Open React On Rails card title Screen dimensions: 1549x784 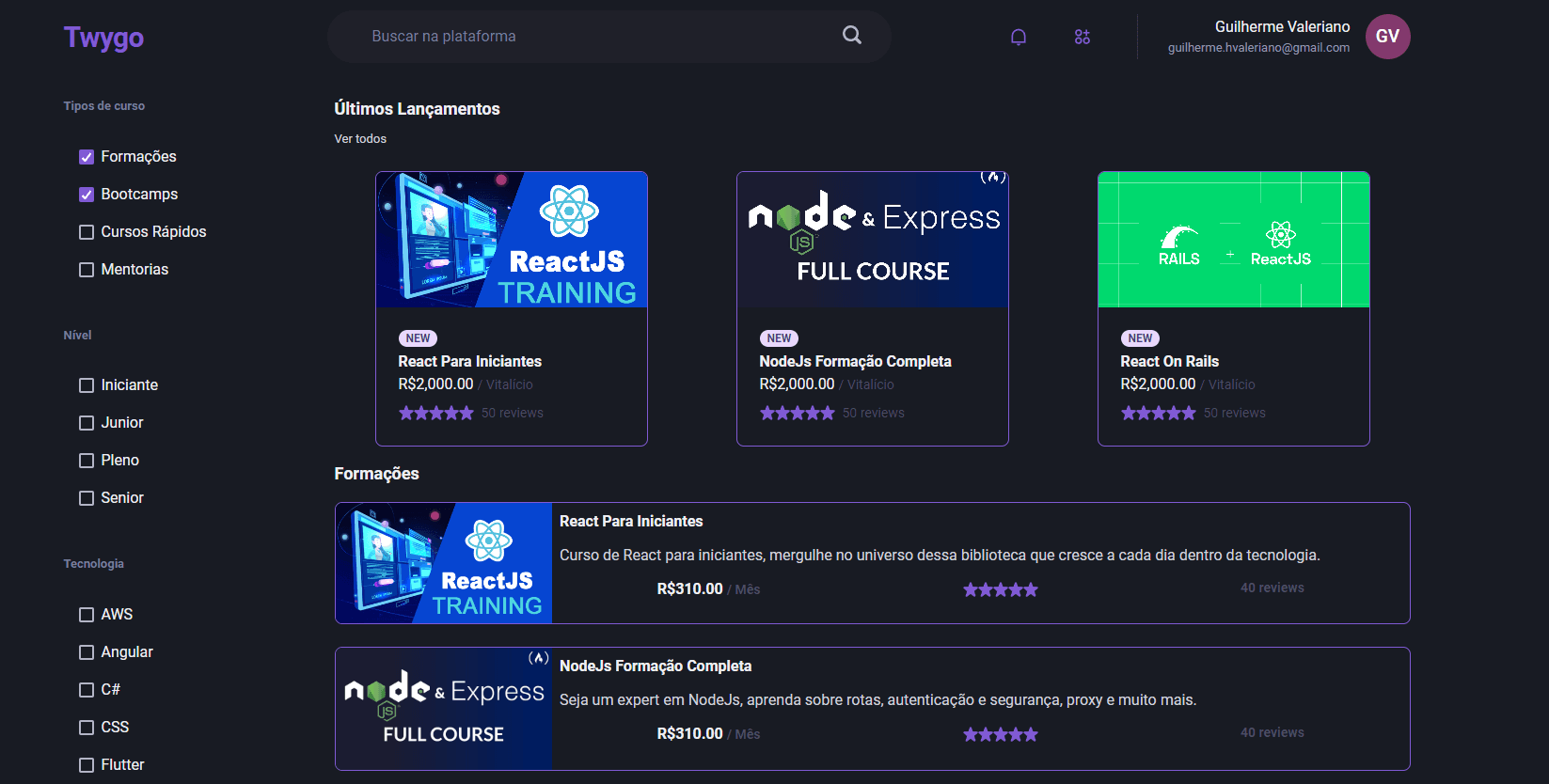pos(1169,361)
